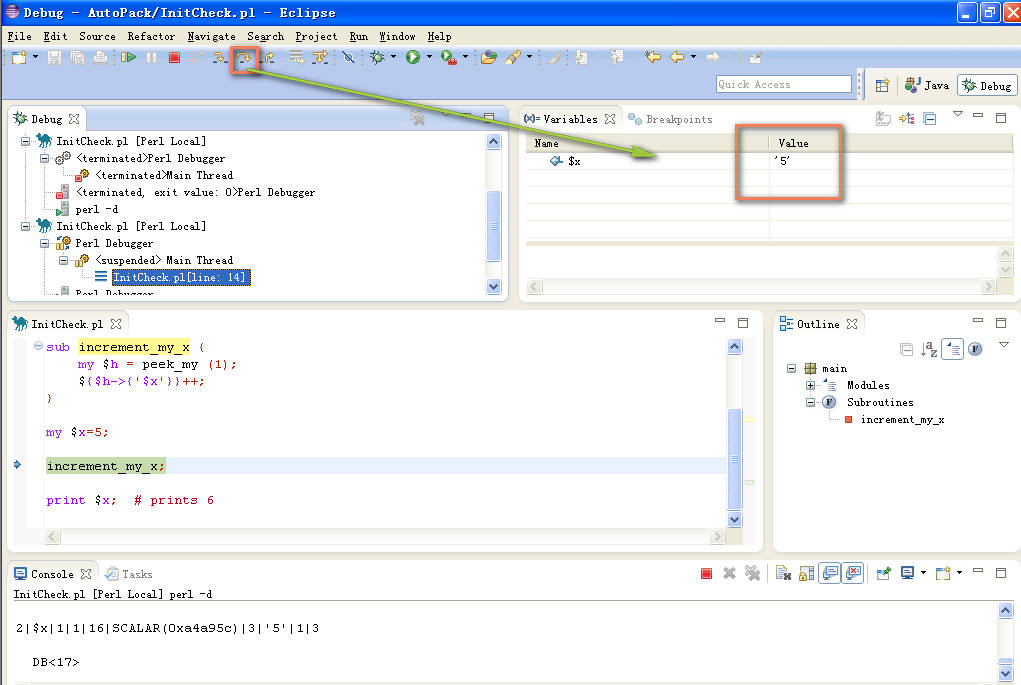Screen dimensions: 1021x685
Task: Switch to the Tasks tab
Action: click(x=130, y=574)
